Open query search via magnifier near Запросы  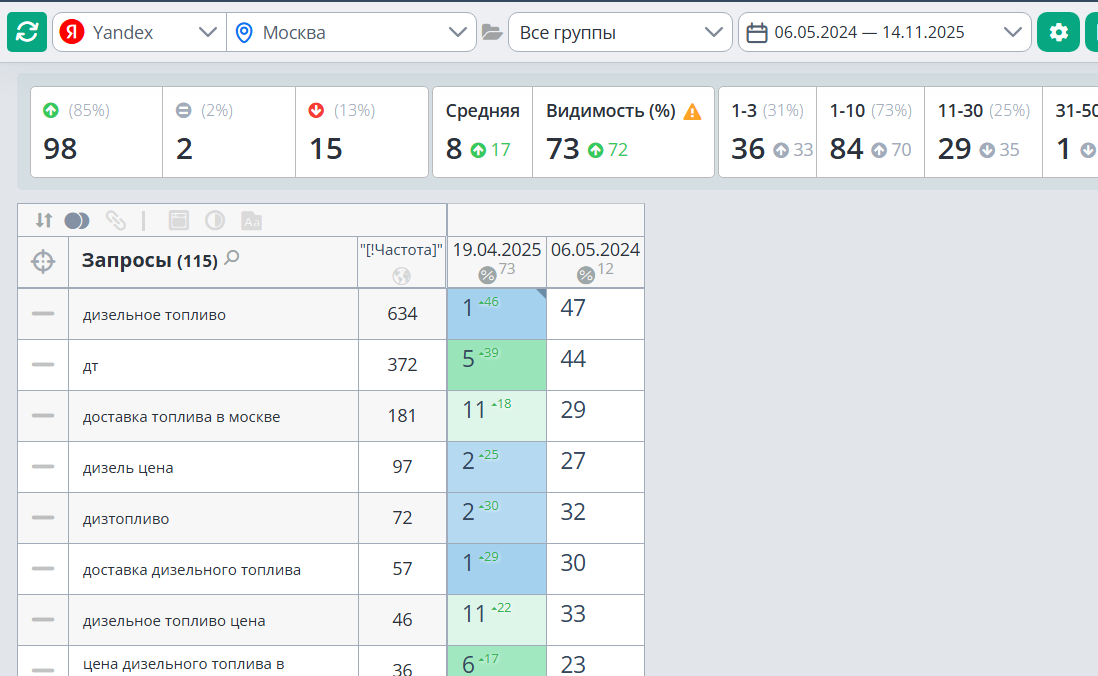[232, 258]
